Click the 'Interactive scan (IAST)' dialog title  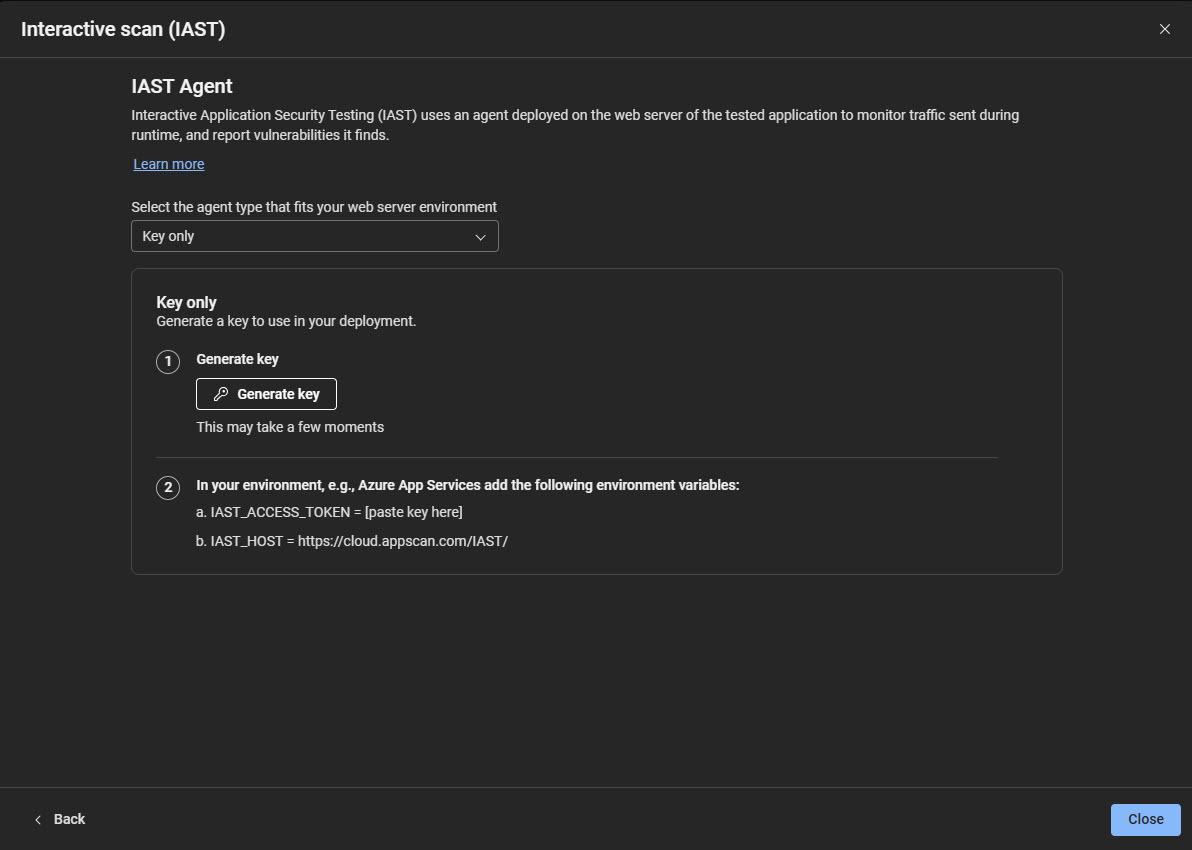123,29
